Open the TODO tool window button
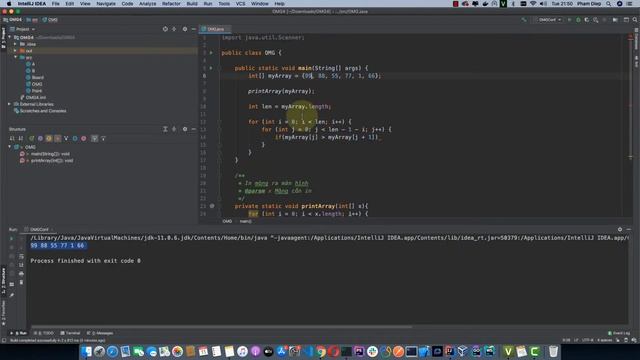This screenshot has height=360, width=640. (44, 333)
